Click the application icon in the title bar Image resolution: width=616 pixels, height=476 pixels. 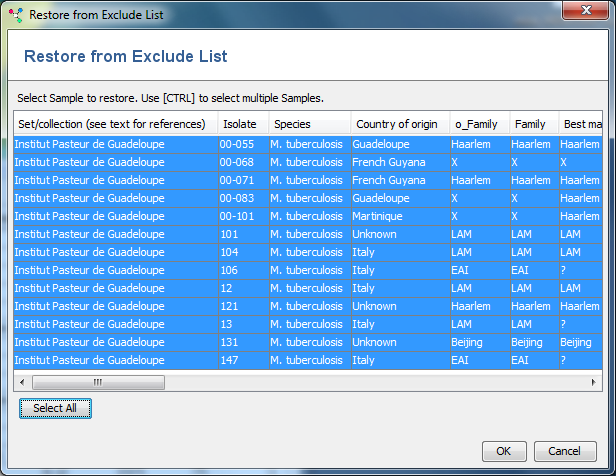[x=15, y=15]
